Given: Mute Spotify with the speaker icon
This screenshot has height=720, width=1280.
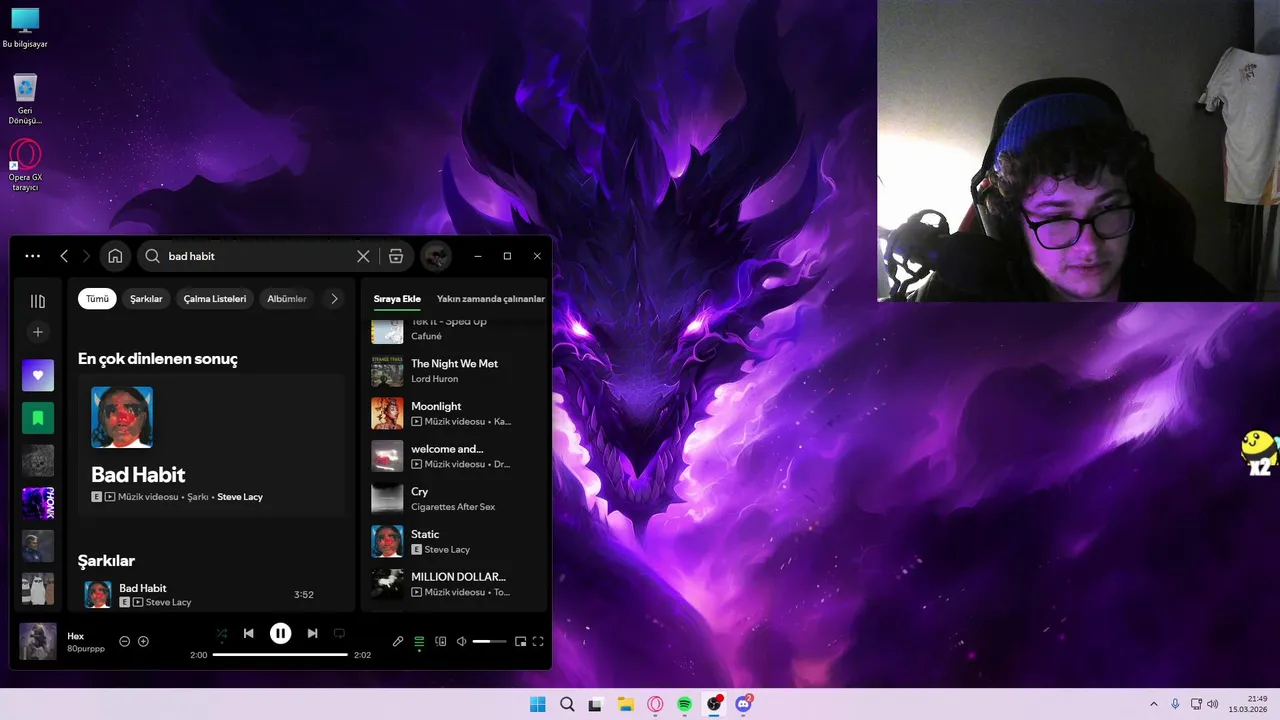Looking at the screenshot, I should pos(461,641).
